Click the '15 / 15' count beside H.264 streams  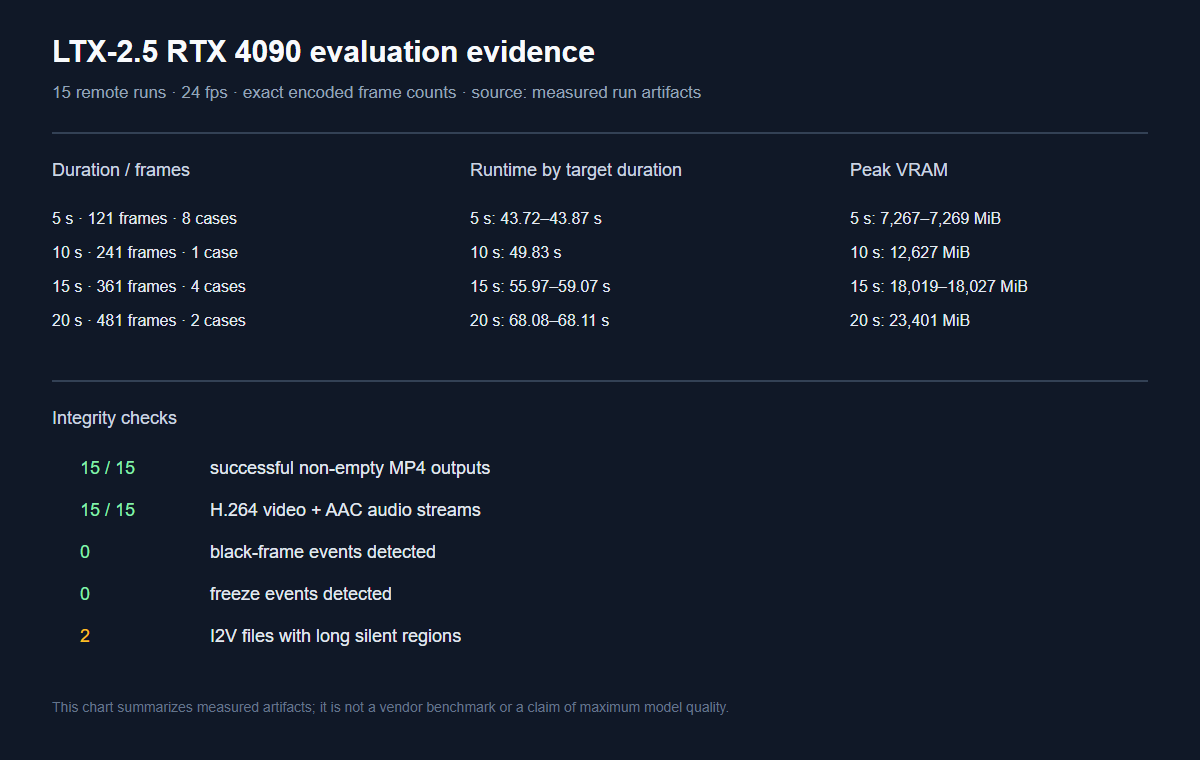tap(108, 510)
